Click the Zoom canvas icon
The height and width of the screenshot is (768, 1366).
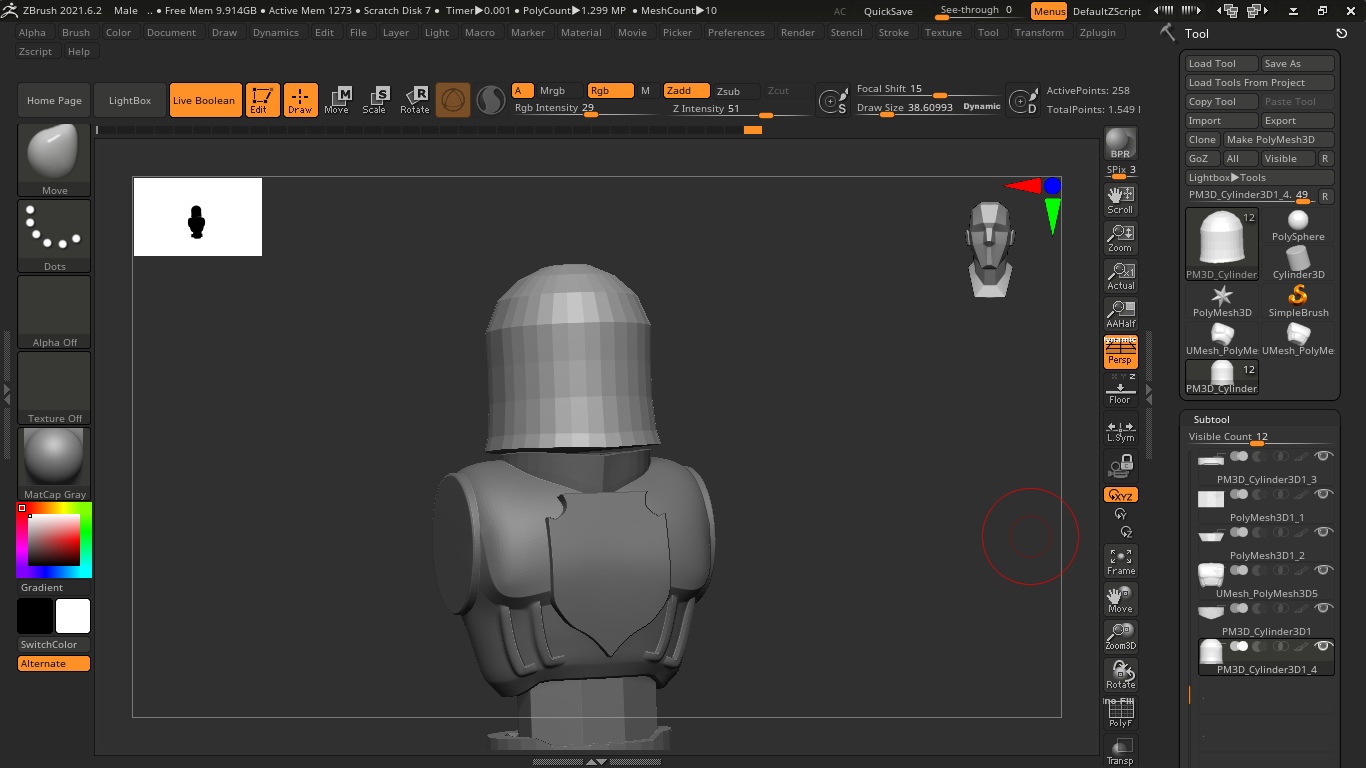[x=1120, y=238]
